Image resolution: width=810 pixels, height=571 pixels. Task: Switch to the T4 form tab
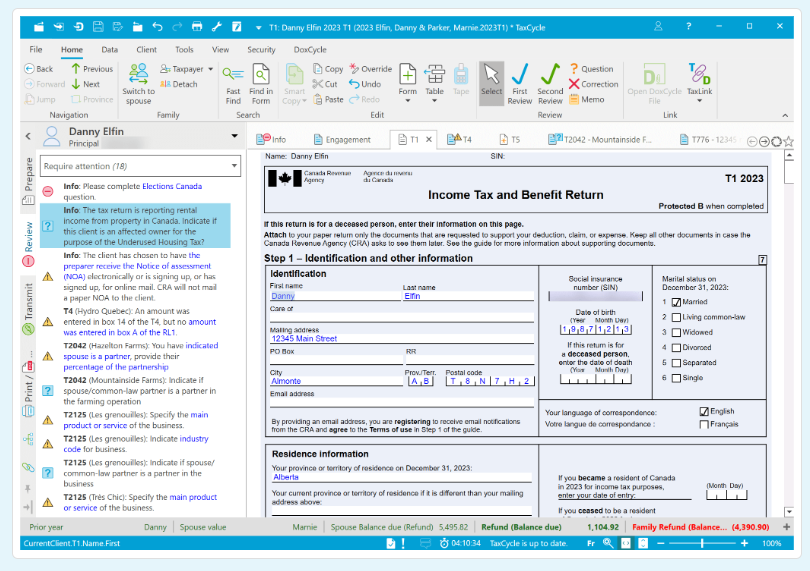459,140
